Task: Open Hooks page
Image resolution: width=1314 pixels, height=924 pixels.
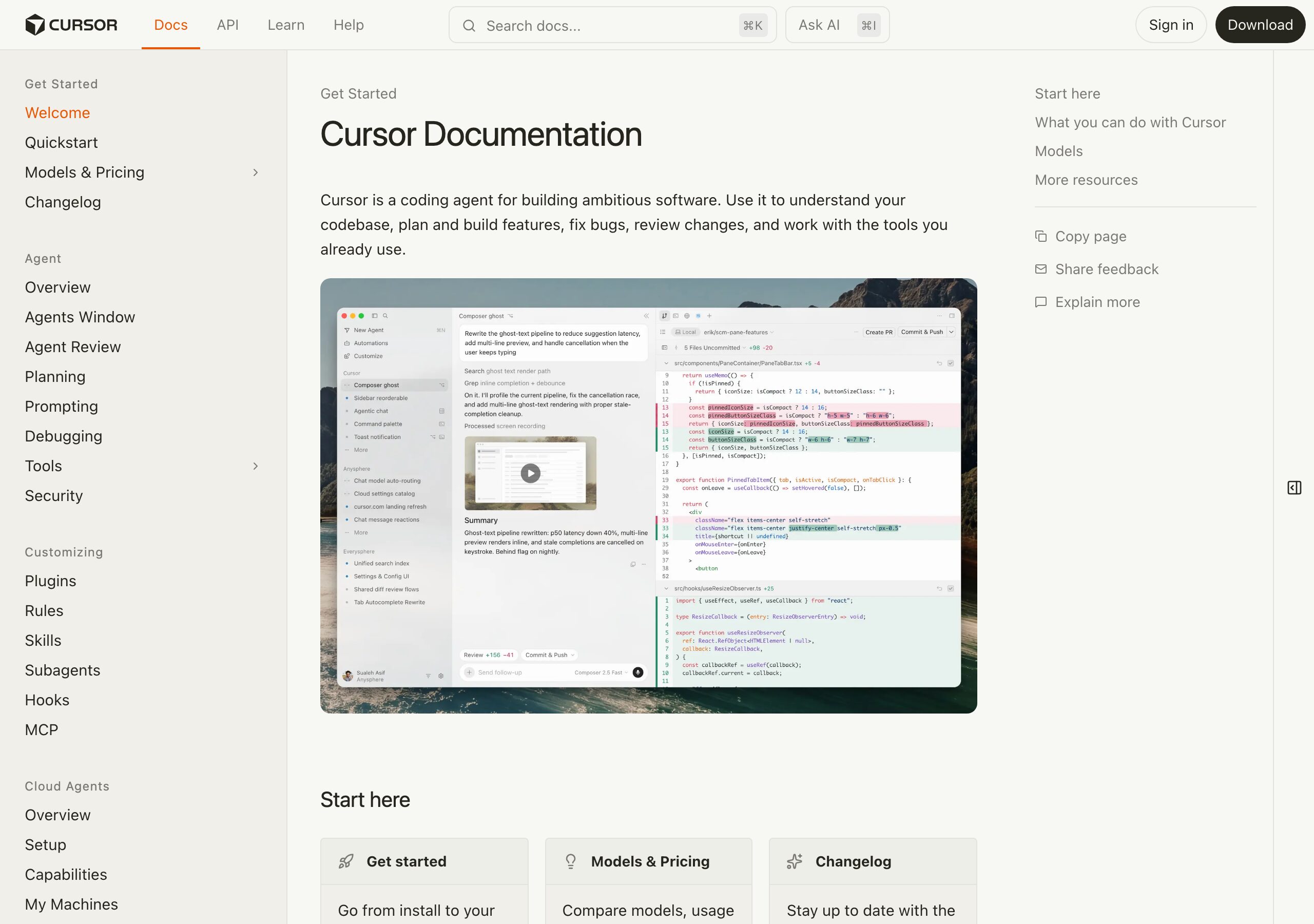Action: (47, 701)
